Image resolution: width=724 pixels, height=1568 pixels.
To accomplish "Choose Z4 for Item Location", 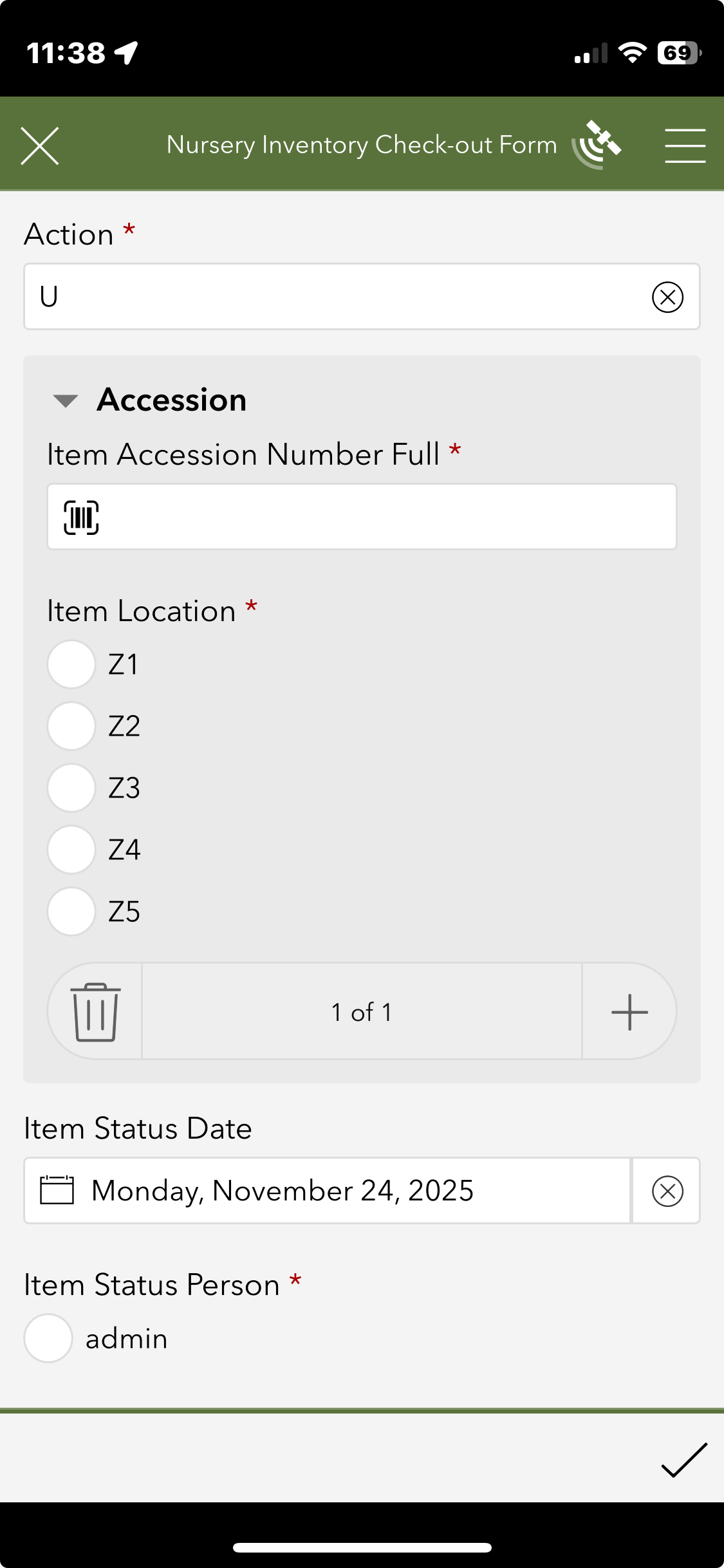I will coord(71,849).
